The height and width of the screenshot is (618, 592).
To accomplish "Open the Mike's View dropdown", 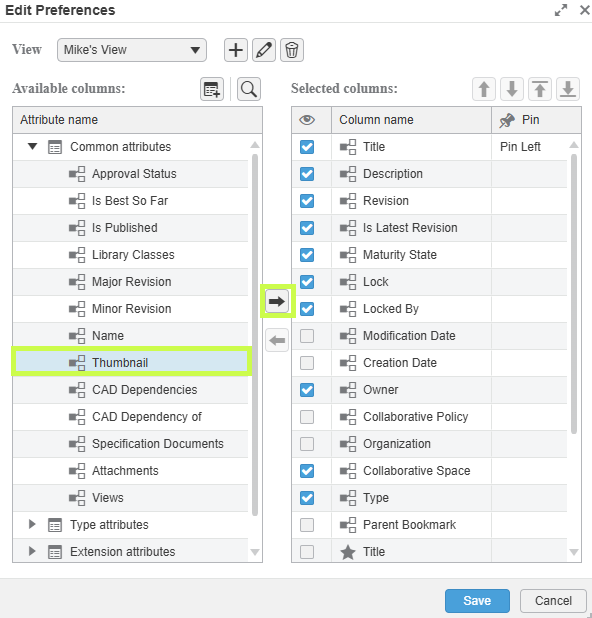I will point(132,50).
